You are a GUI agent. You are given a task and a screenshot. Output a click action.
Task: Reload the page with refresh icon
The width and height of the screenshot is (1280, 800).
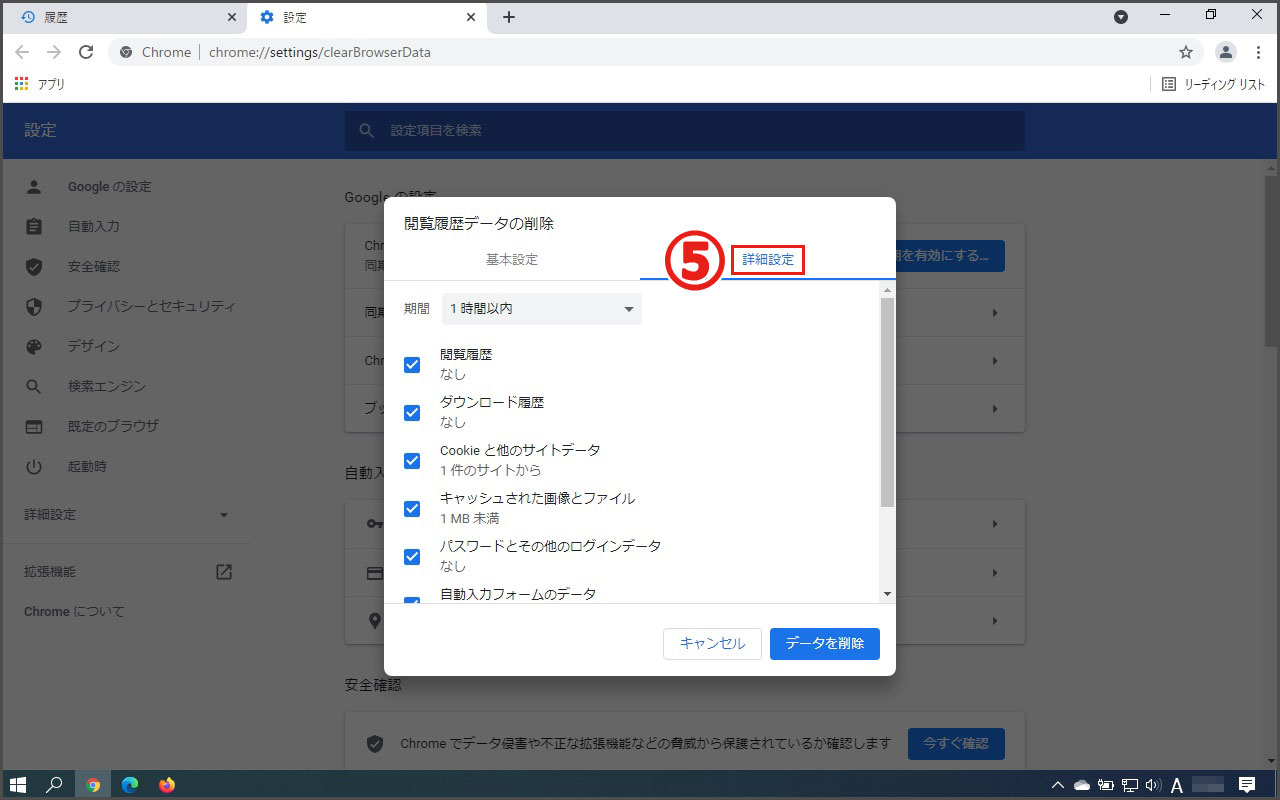(86, 52)
